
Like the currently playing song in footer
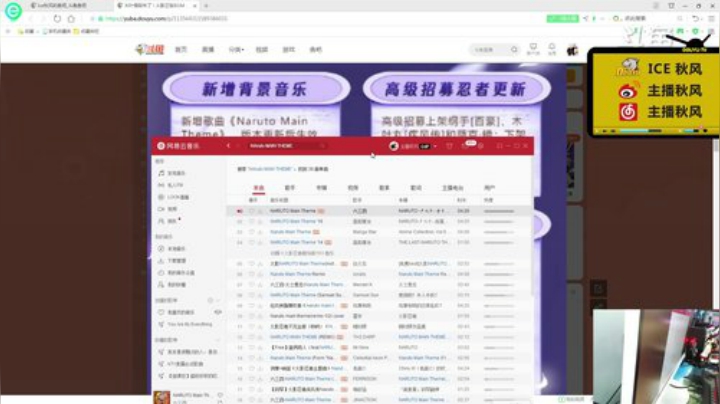[220, 395]
